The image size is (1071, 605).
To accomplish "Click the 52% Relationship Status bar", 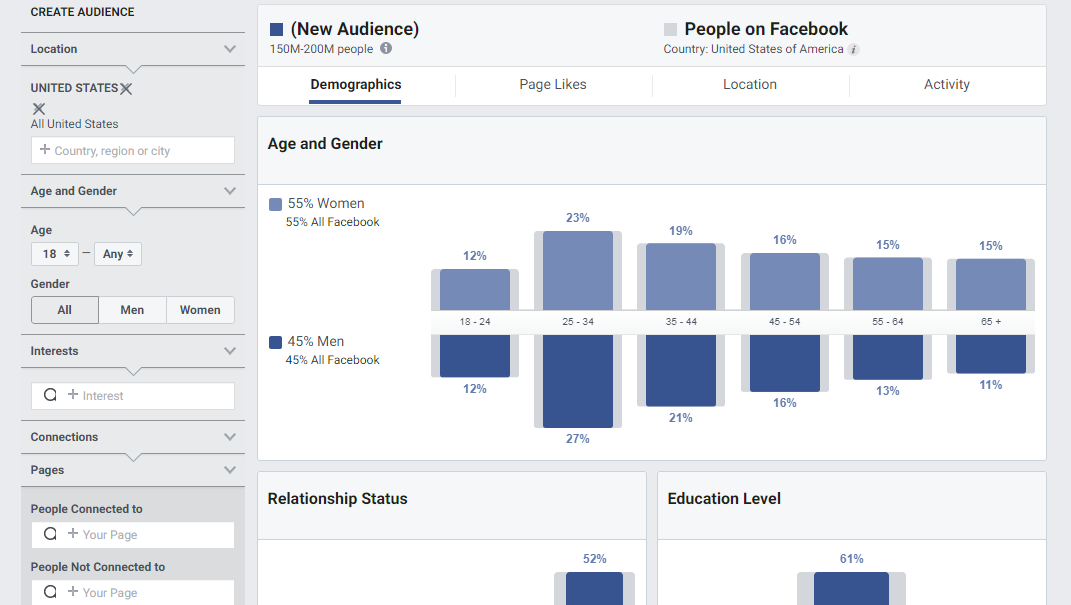I will [x=594, y=589].
